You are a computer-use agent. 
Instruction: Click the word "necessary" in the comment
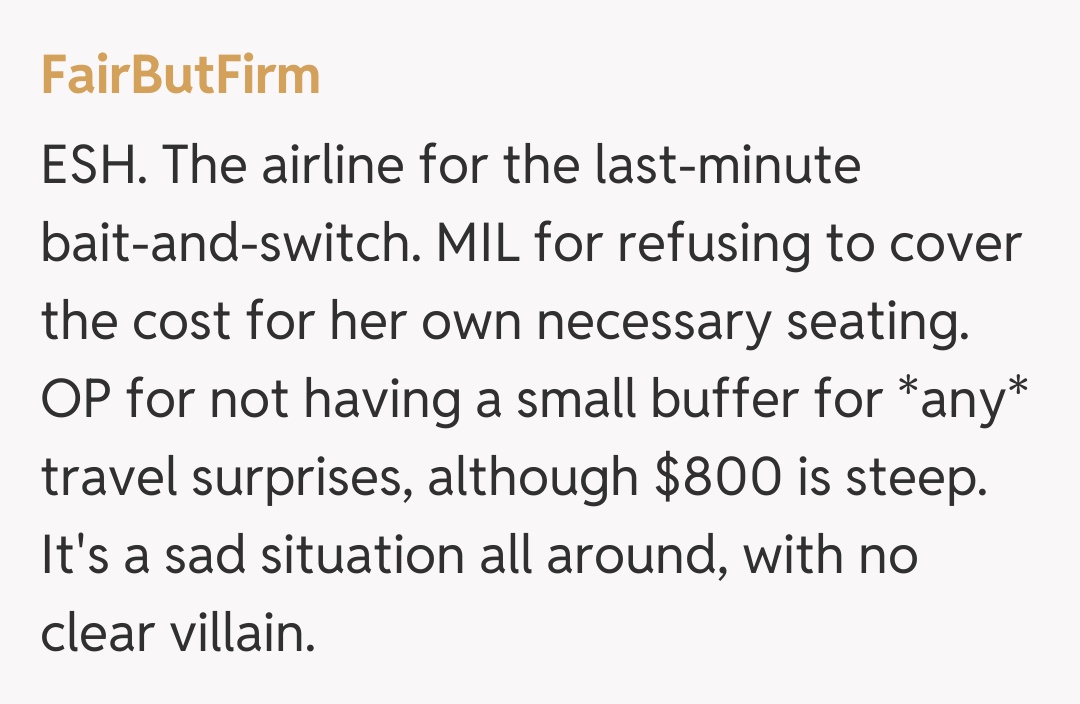(651, 322)
